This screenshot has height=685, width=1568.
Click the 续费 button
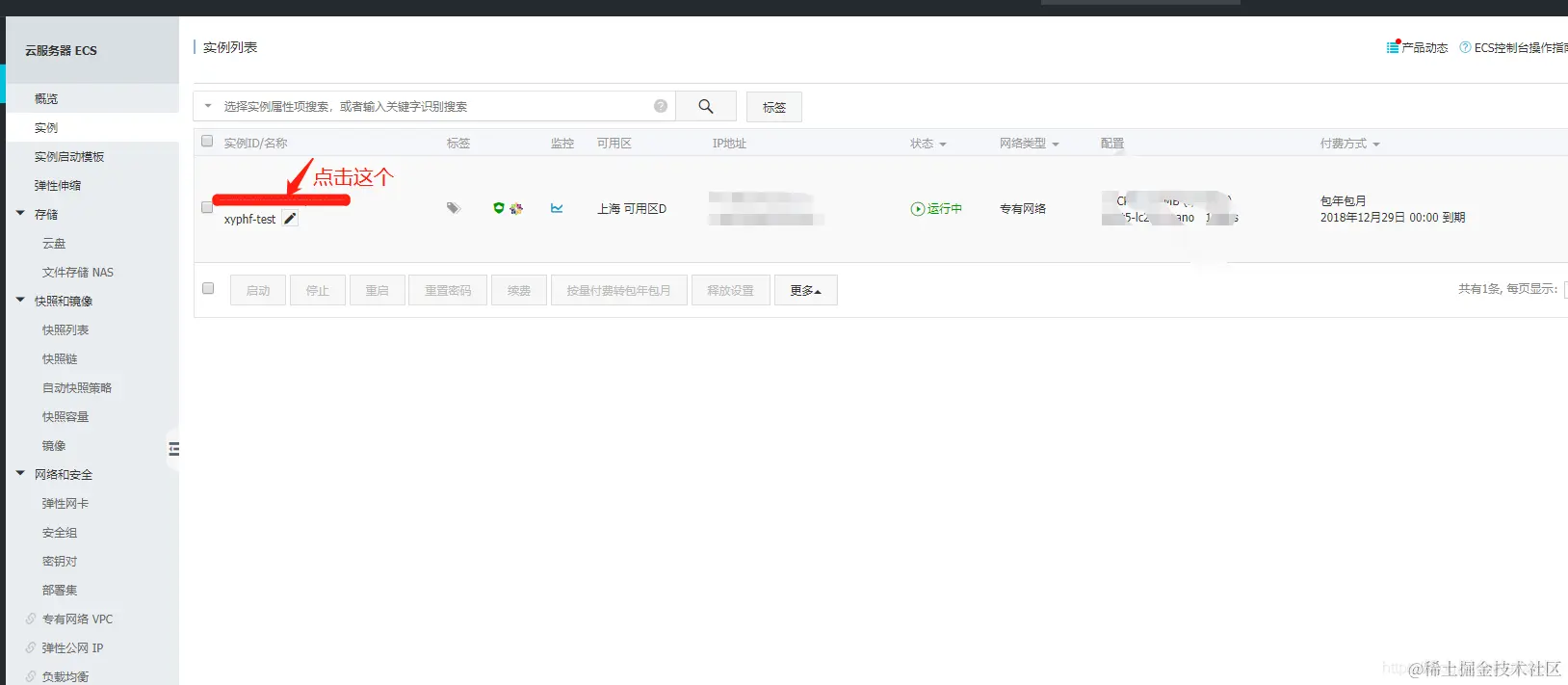519,290
